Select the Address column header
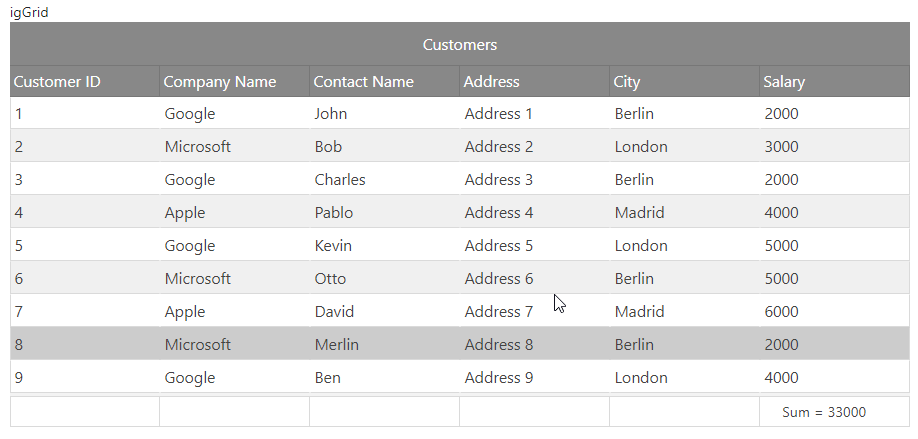918x439 pixels. click(492, 82)
